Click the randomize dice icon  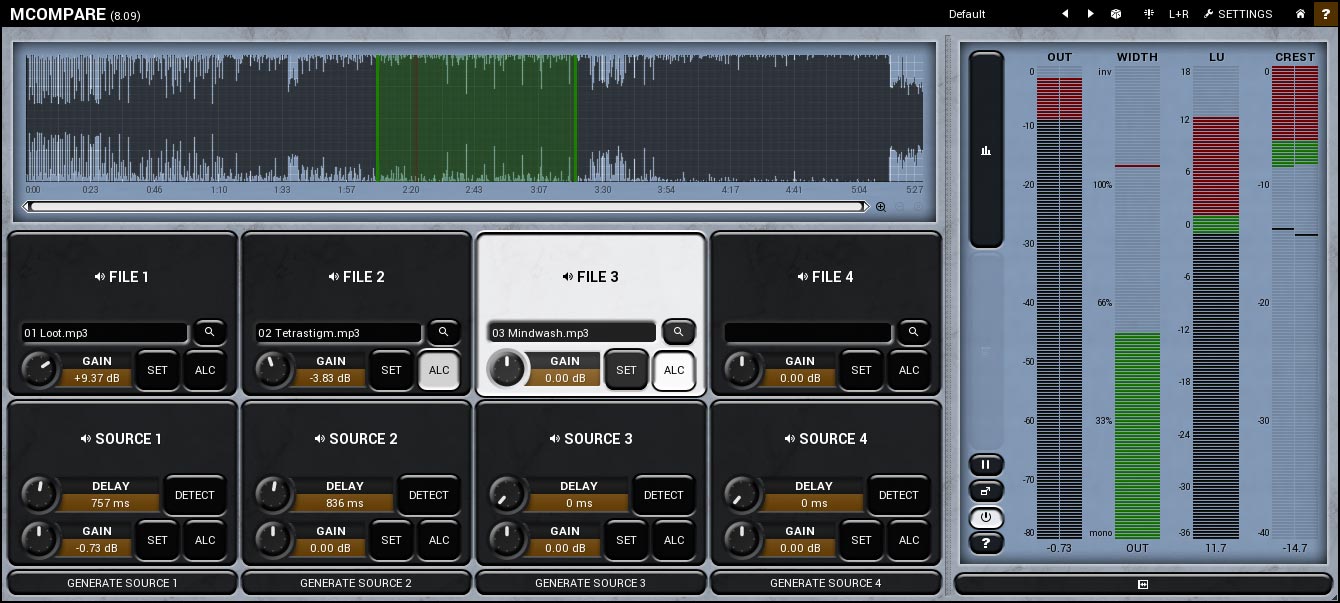(x=1116, y=14)
